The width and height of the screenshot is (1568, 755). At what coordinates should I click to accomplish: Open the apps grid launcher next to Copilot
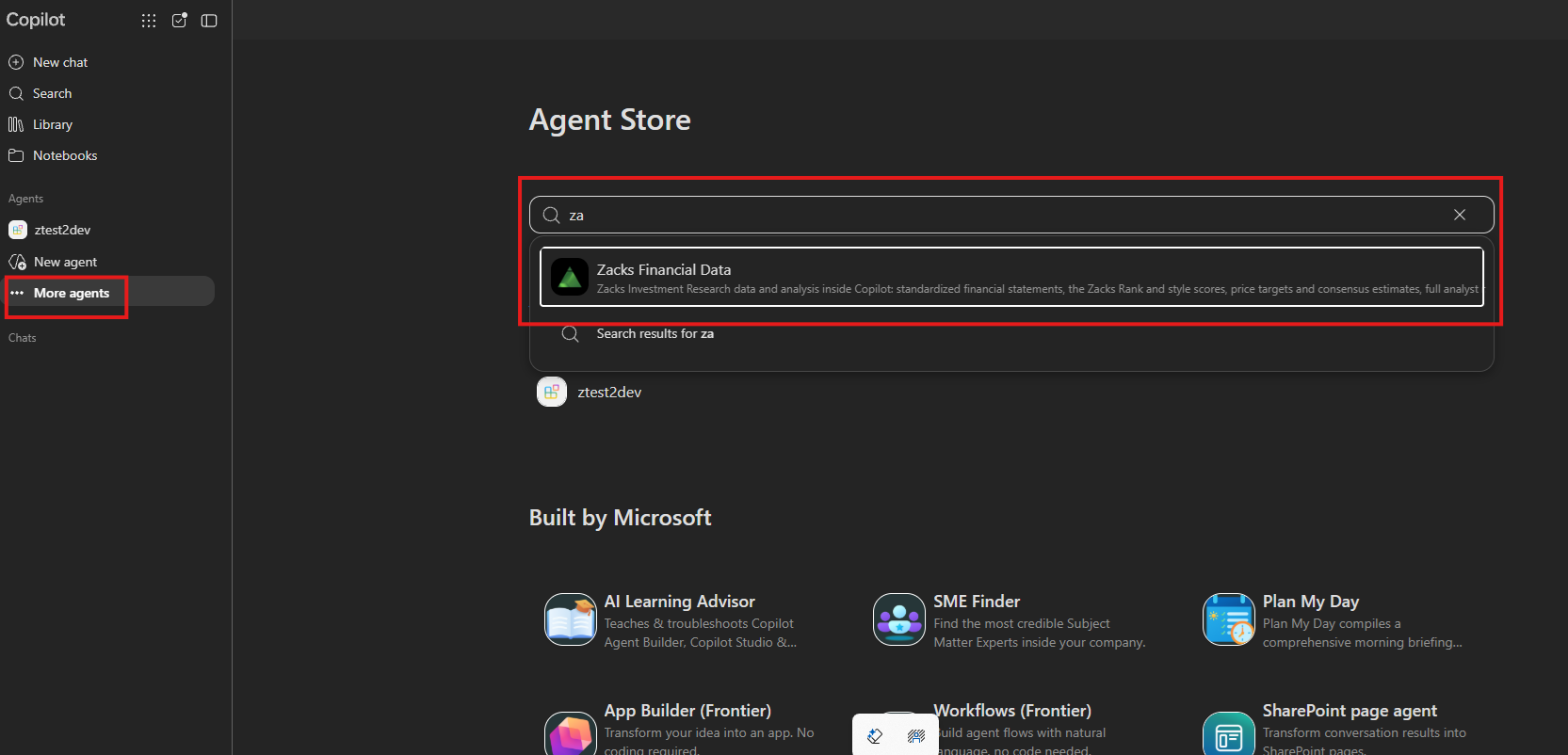coord(149,21)
